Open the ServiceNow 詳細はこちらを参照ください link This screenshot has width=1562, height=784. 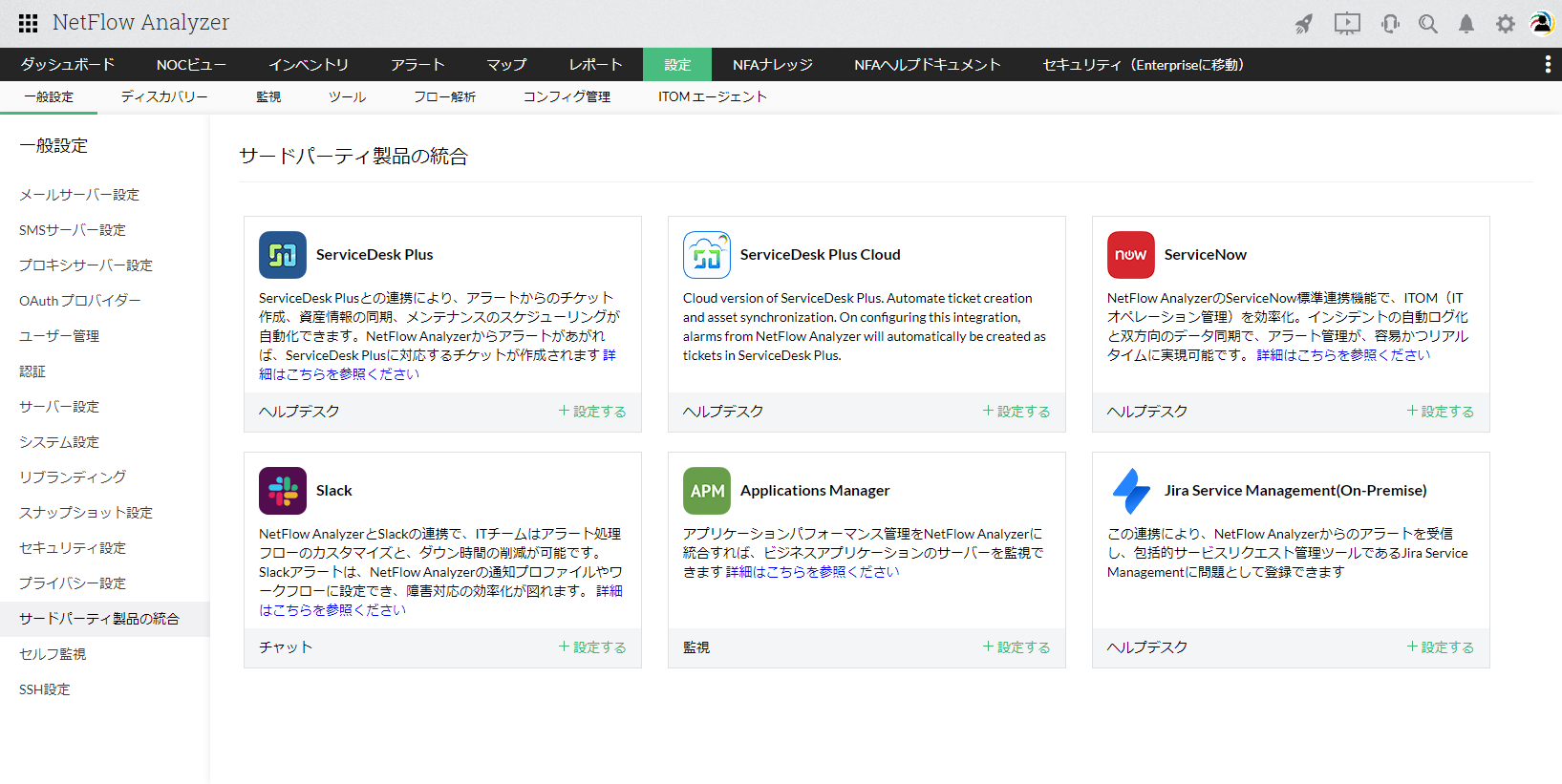click(1343, 355)
